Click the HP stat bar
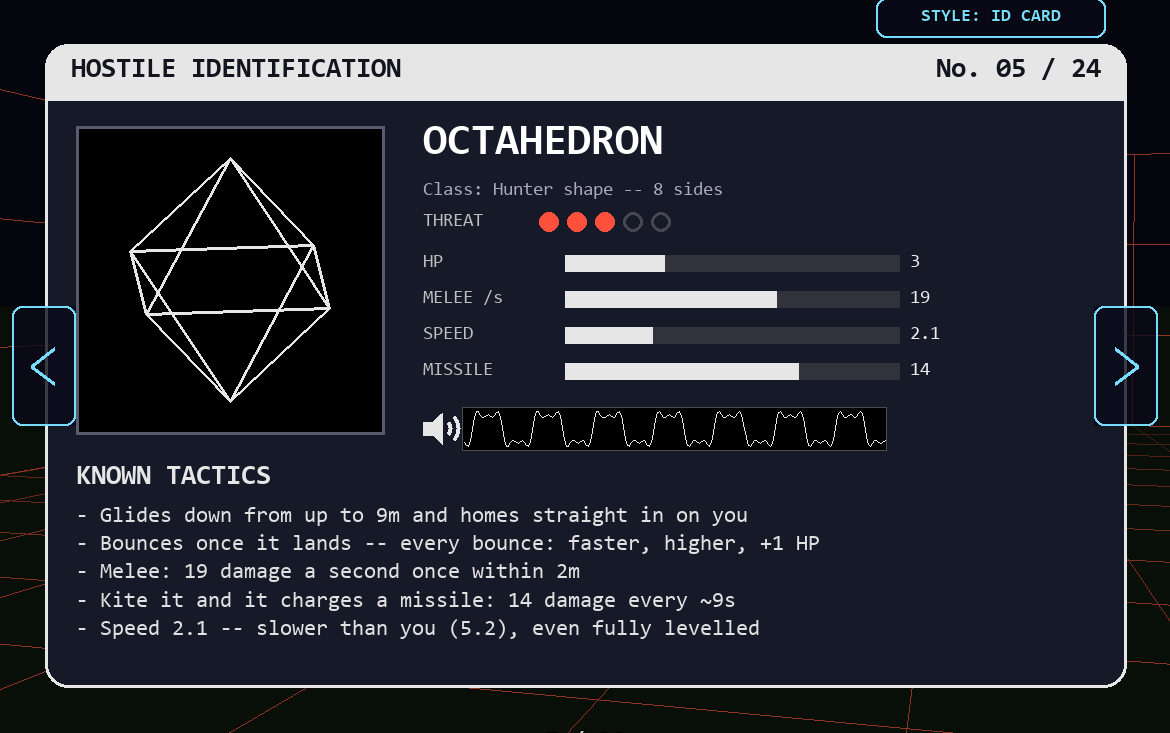This screenshot has width=1170, height=733. tap(732, 263)
